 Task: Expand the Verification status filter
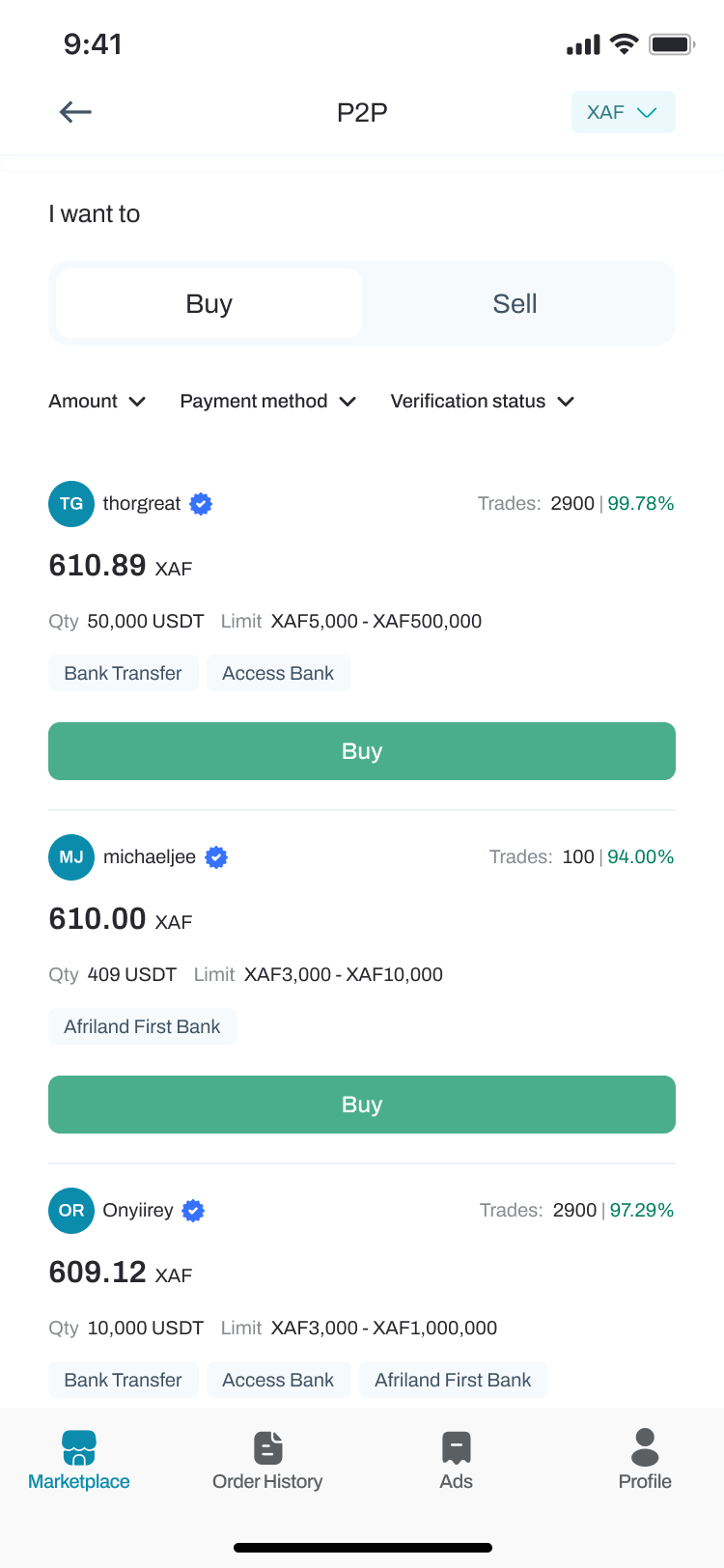point(483,402)
